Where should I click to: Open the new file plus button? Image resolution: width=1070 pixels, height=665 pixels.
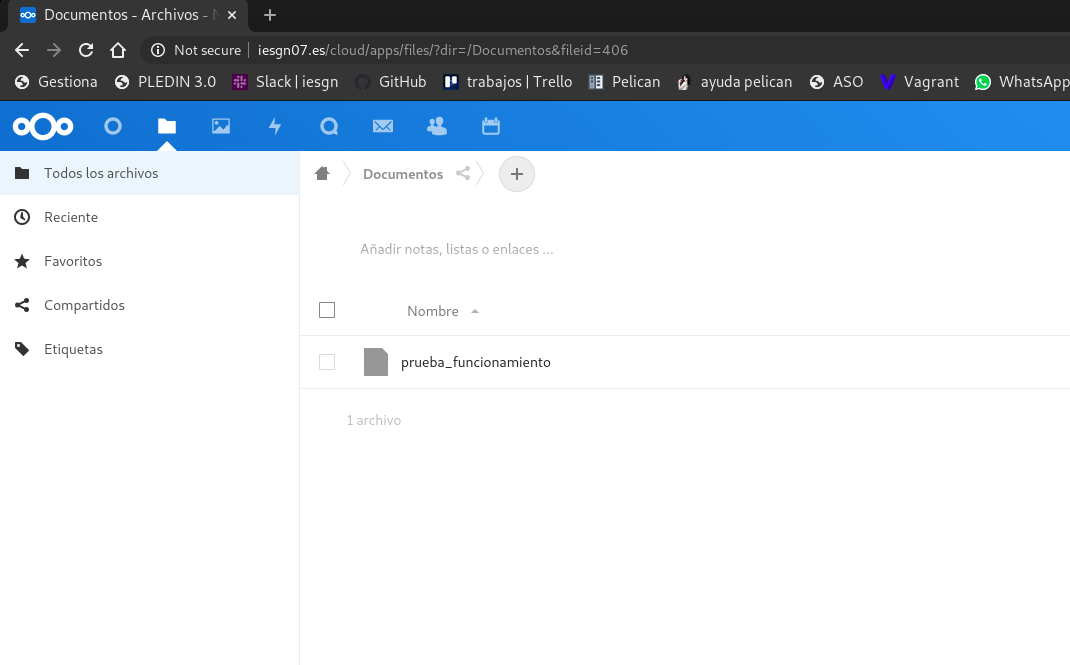(517, 174)
